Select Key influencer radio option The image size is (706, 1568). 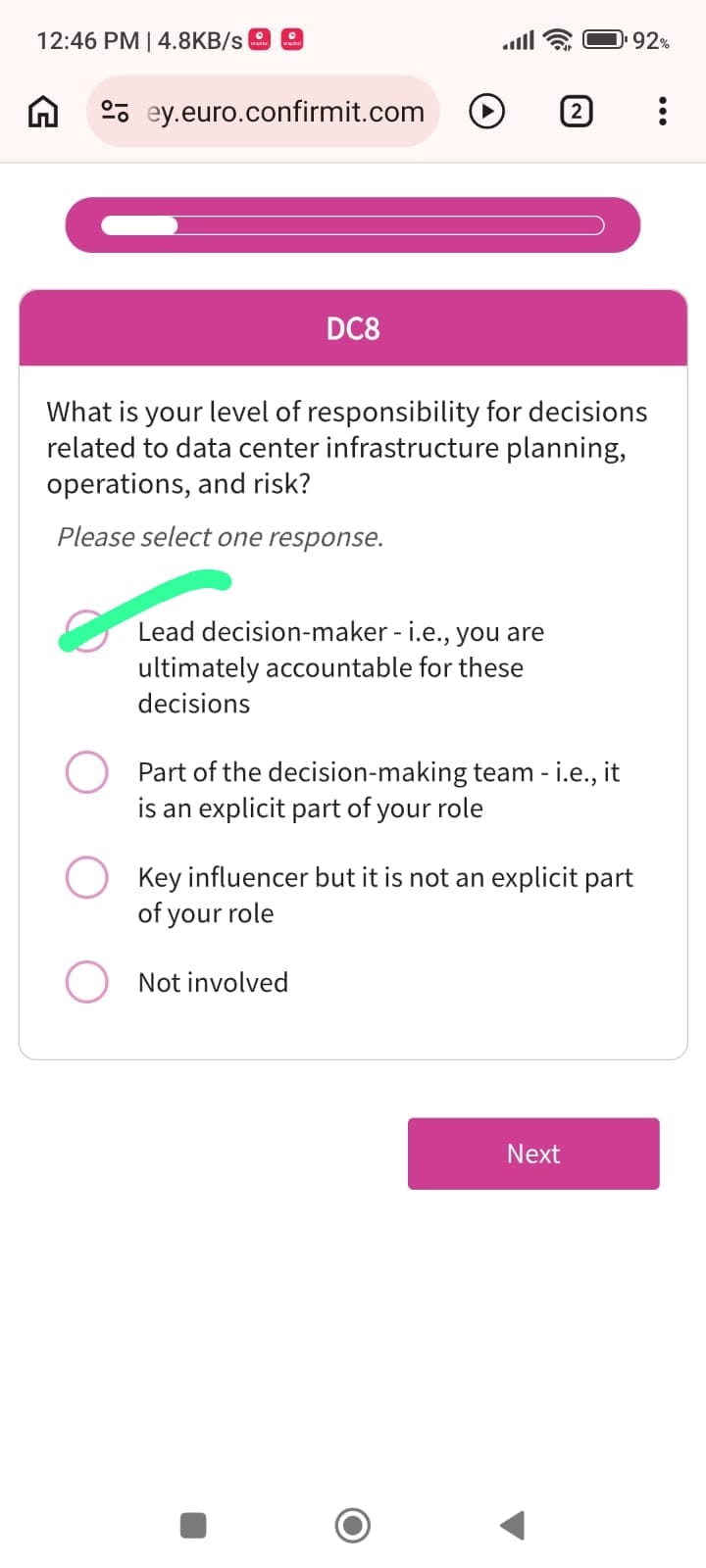(86, 877)
